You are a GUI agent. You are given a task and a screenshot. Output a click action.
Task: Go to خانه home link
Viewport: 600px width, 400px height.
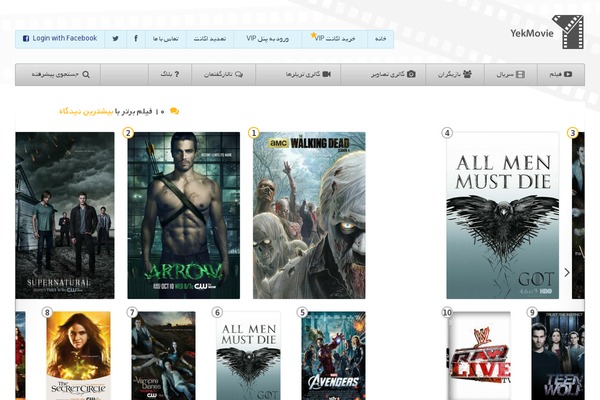380,39
